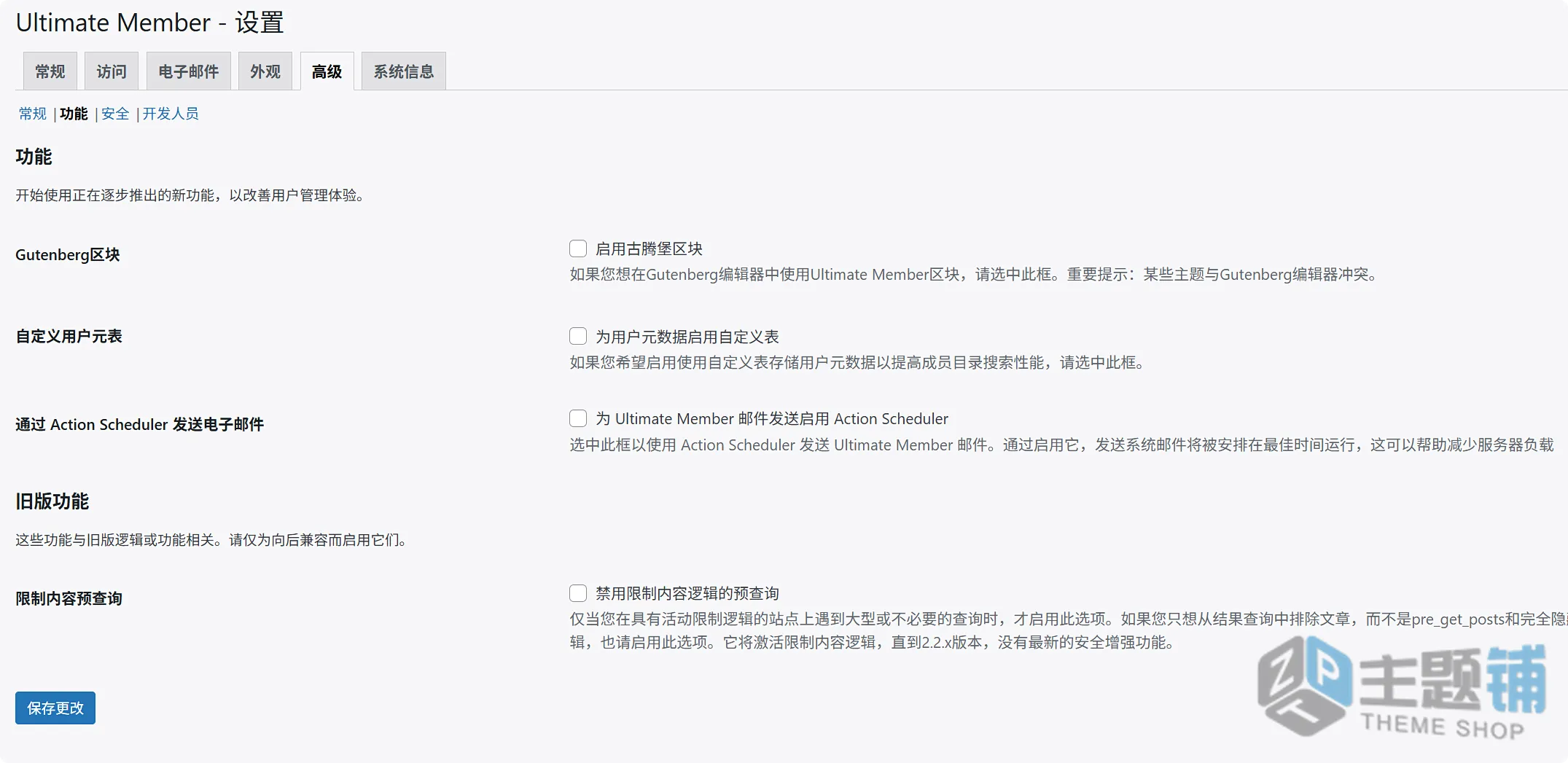Screen dimensions: 1568x763
Task: Open the 系统信息 tab
Action: [404, 71]
